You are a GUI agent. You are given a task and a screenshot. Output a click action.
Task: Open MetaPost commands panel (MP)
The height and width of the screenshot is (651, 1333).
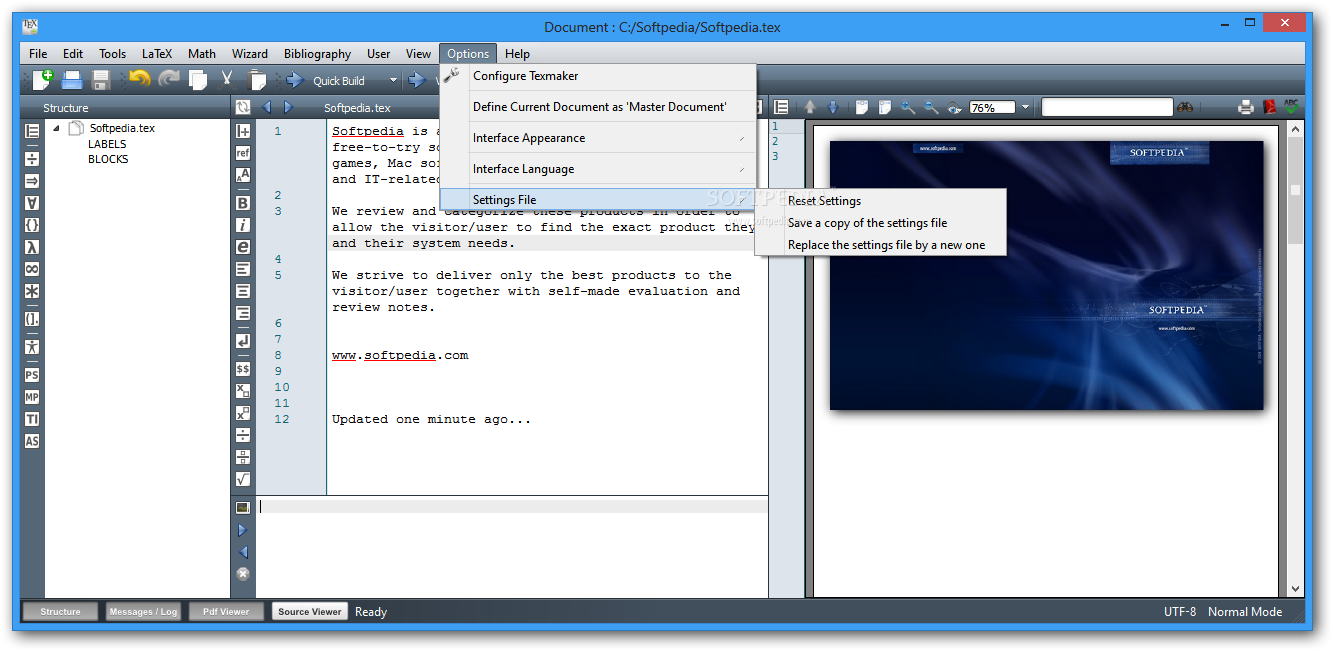point(32,397)
